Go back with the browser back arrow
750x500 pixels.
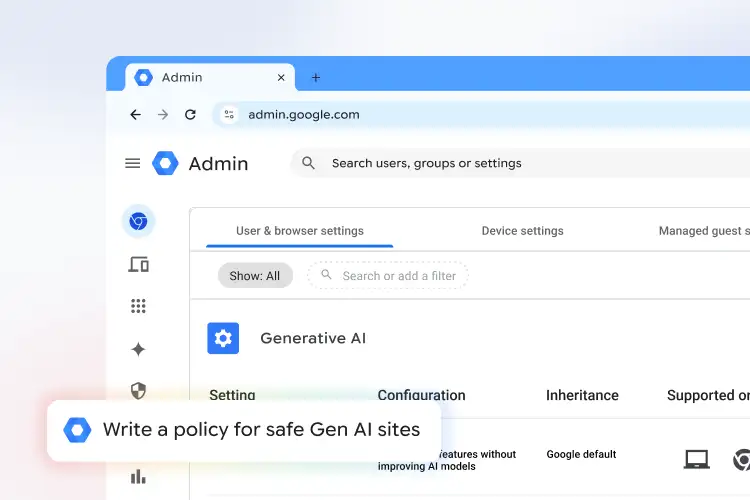(135, 115)
